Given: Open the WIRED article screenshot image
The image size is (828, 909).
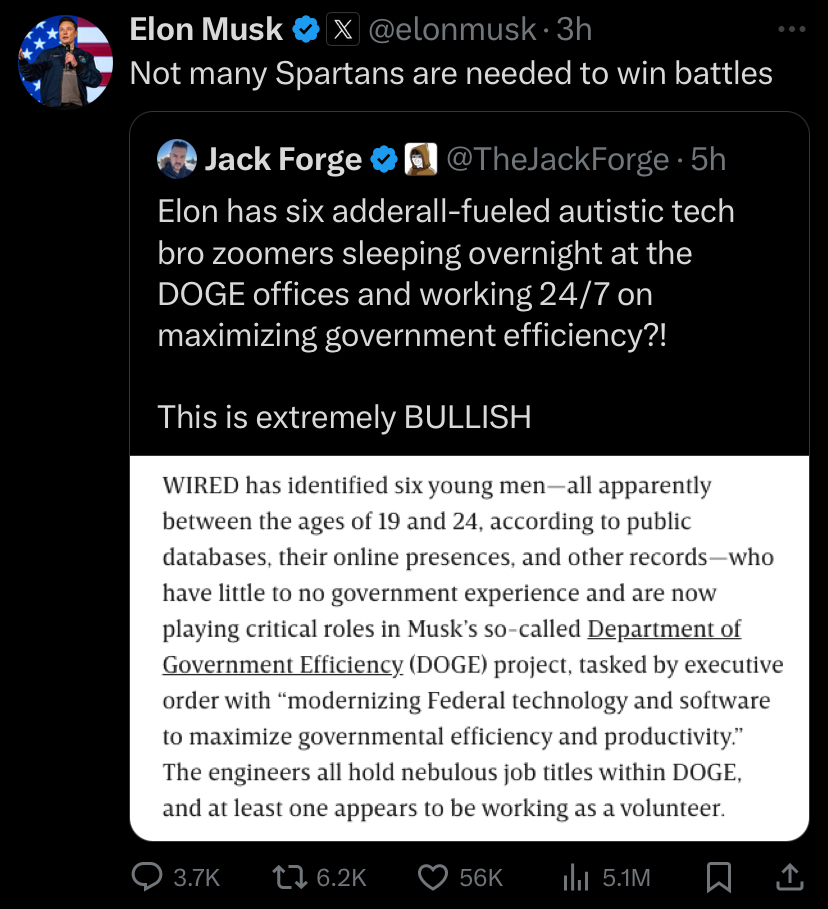Looking at the screenshot, I should tap(469, 648).
